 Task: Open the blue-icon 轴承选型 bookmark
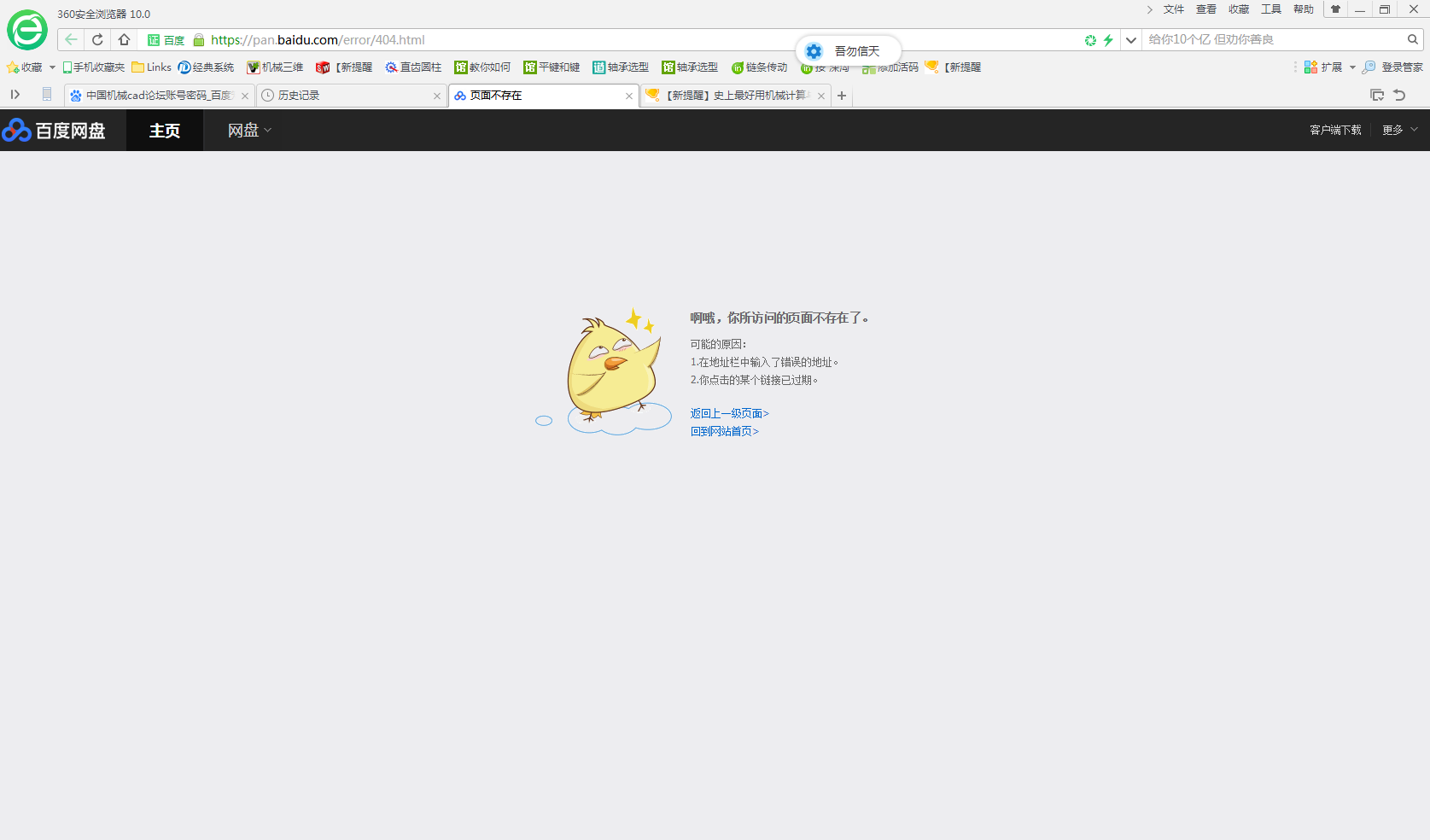pyautogui.click(x=621, y=67)
